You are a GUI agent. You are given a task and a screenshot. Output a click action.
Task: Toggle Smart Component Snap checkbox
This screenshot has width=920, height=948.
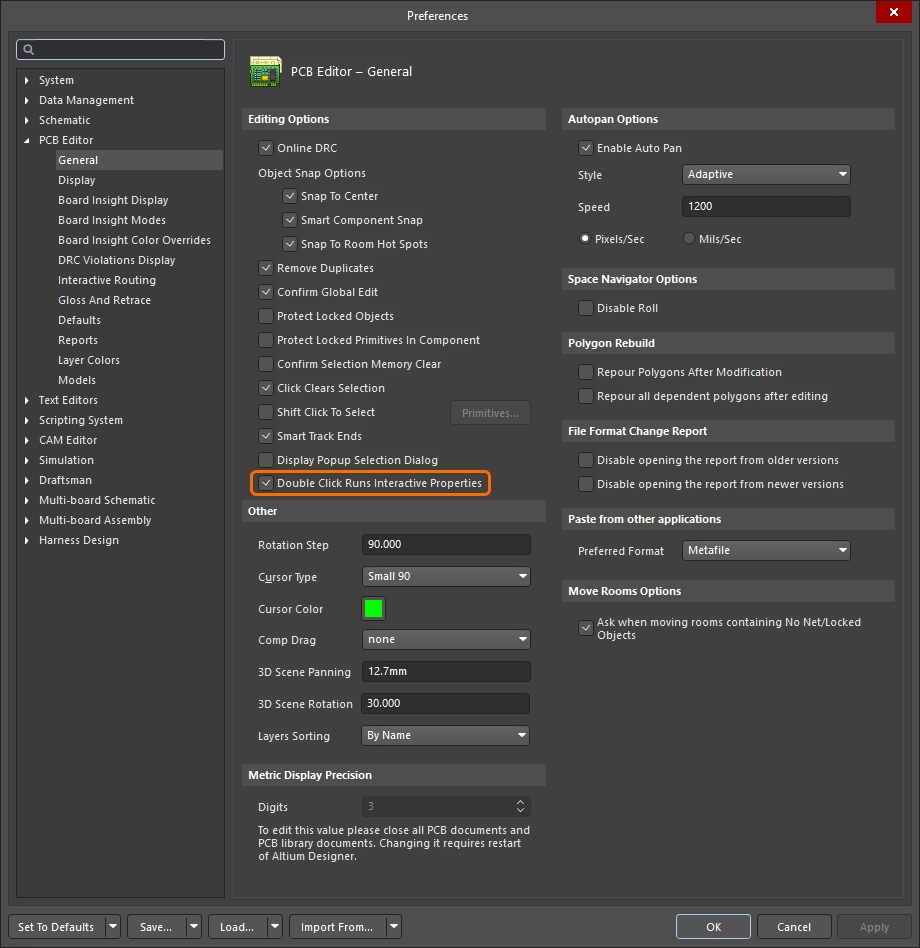[290, 220]
